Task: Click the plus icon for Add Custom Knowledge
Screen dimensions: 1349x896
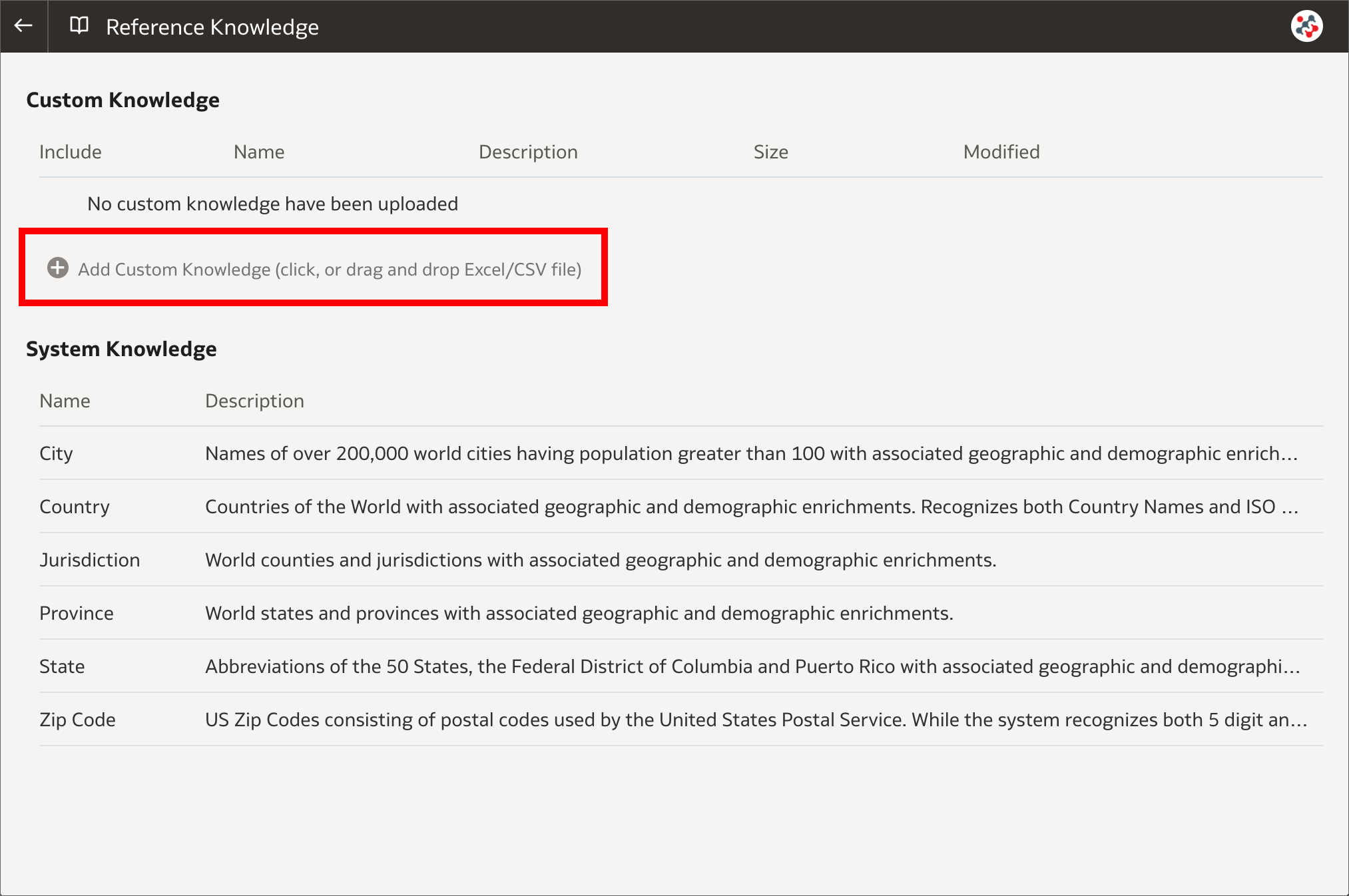Action: click(58, 268)
